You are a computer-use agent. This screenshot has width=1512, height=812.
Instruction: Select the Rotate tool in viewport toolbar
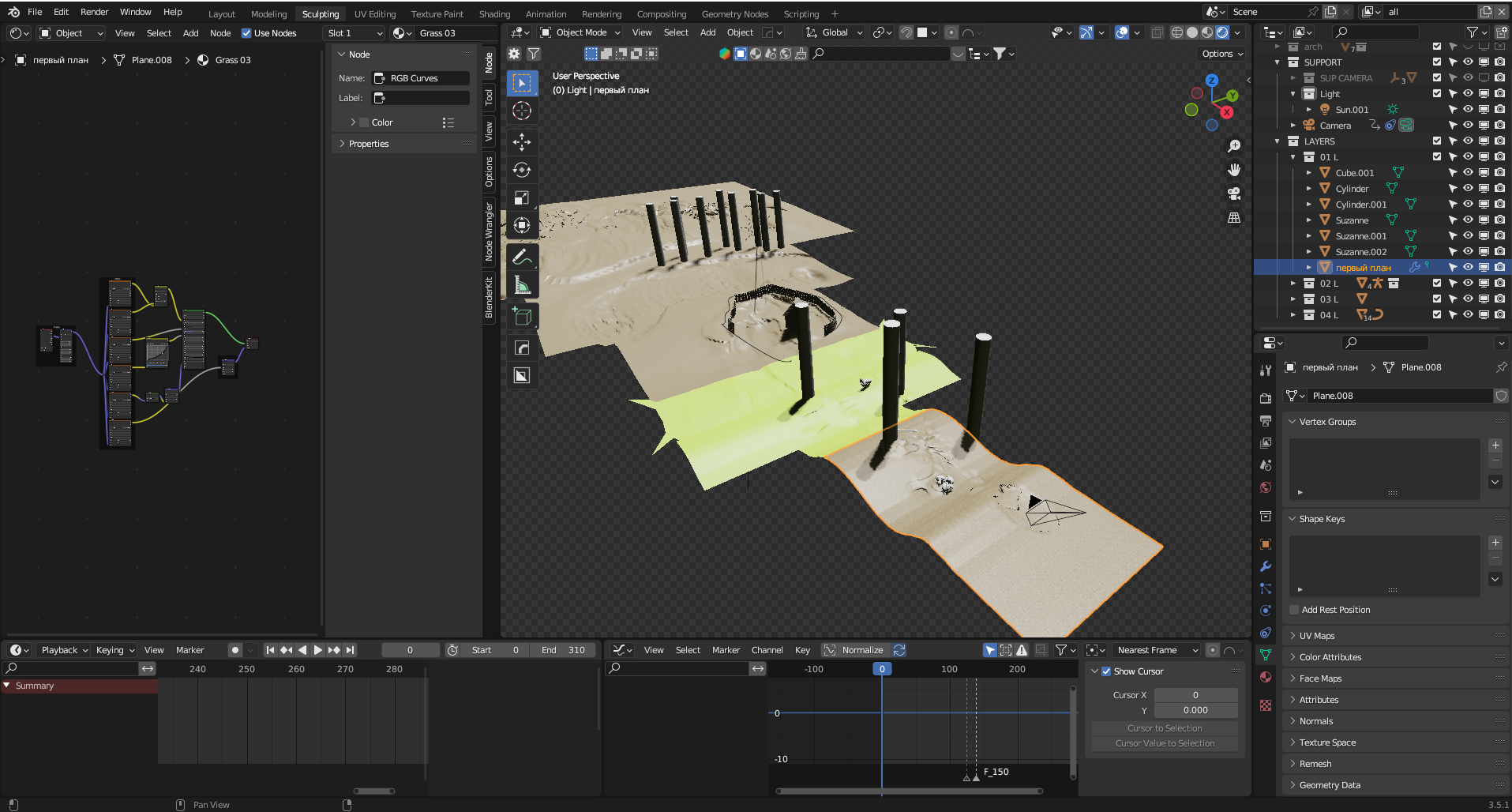pos(522,170)
